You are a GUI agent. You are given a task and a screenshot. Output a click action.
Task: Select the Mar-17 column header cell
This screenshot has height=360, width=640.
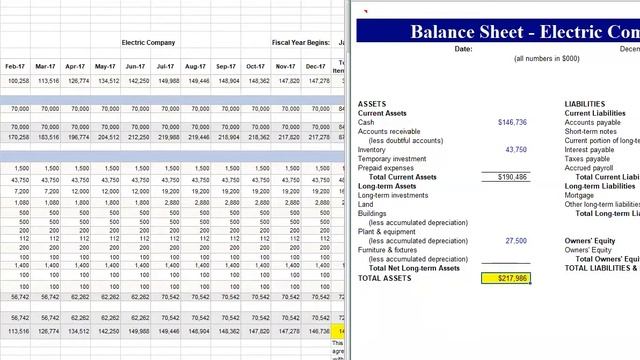pos(45,67)
